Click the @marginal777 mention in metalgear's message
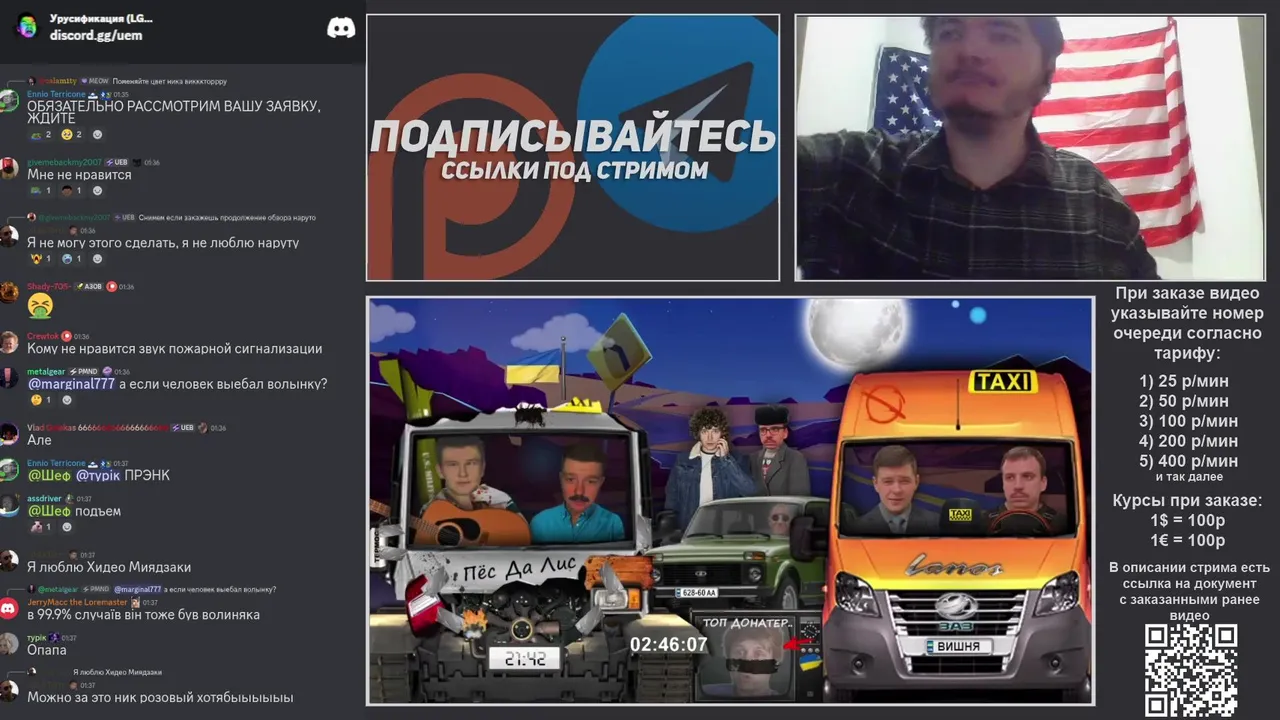1280x720 pixels. click(71, 384)
